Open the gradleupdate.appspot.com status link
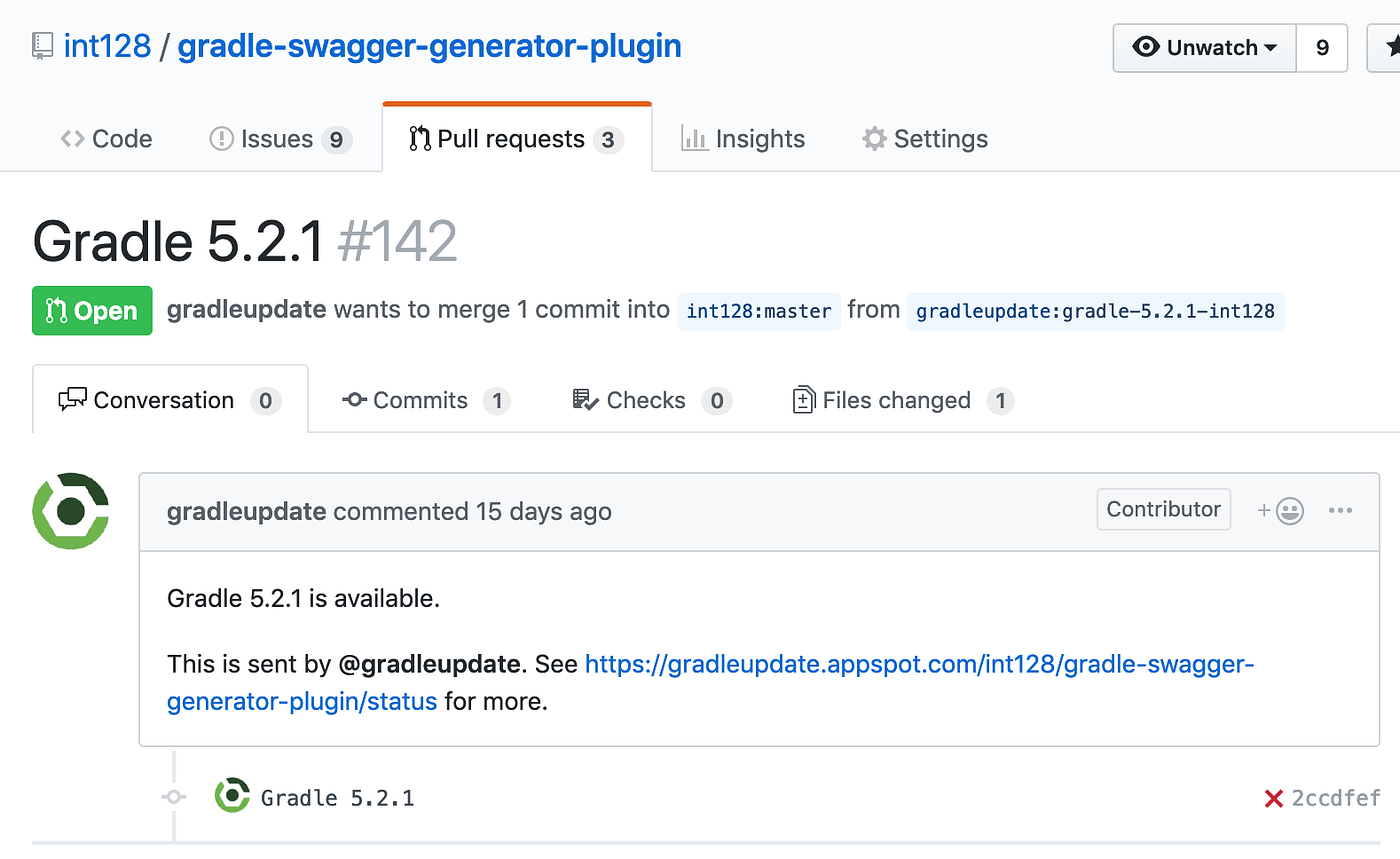The image size is (1400, 859). (x=900, y=663)
